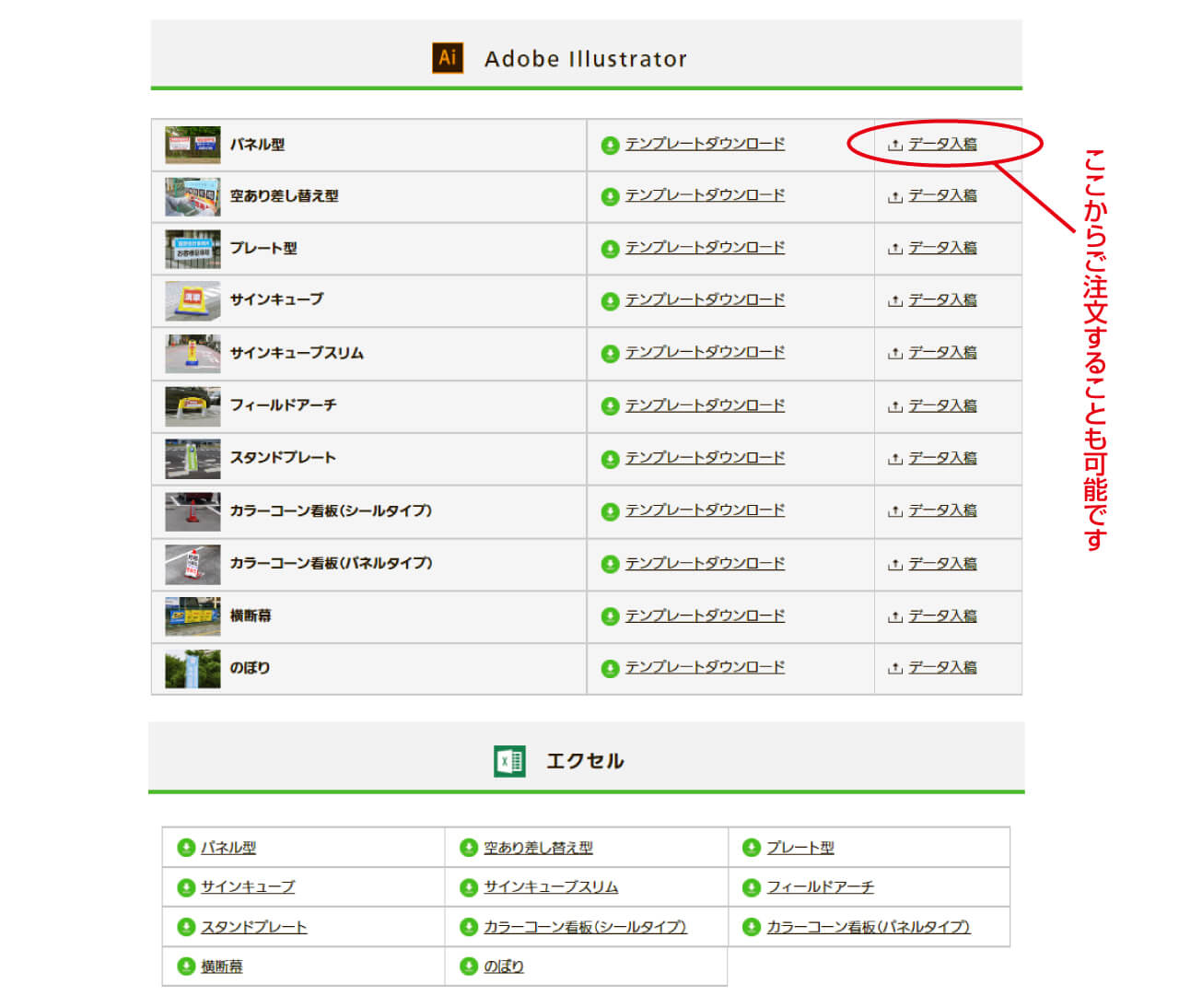The width and height of the screenshot is (1179, 1008).
Task: Click download icon in のぼり Illustrator row
Action: [x=610, y=668]
